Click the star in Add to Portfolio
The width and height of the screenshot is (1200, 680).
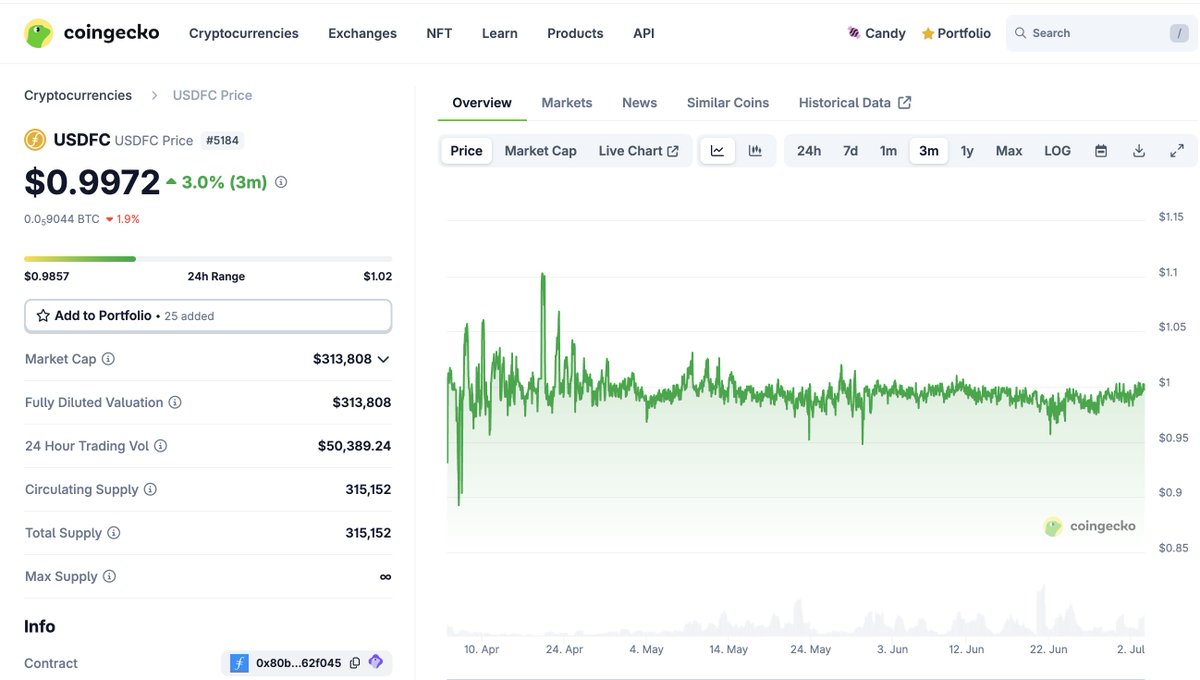tap(43, 316)
